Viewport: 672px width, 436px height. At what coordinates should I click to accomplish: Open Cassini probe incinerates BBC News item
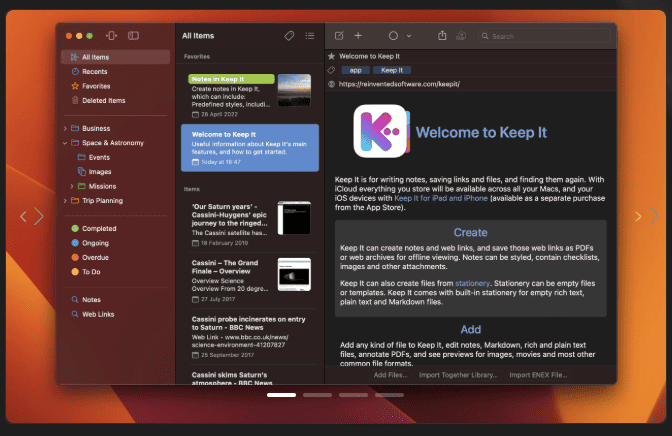(249, 337)
